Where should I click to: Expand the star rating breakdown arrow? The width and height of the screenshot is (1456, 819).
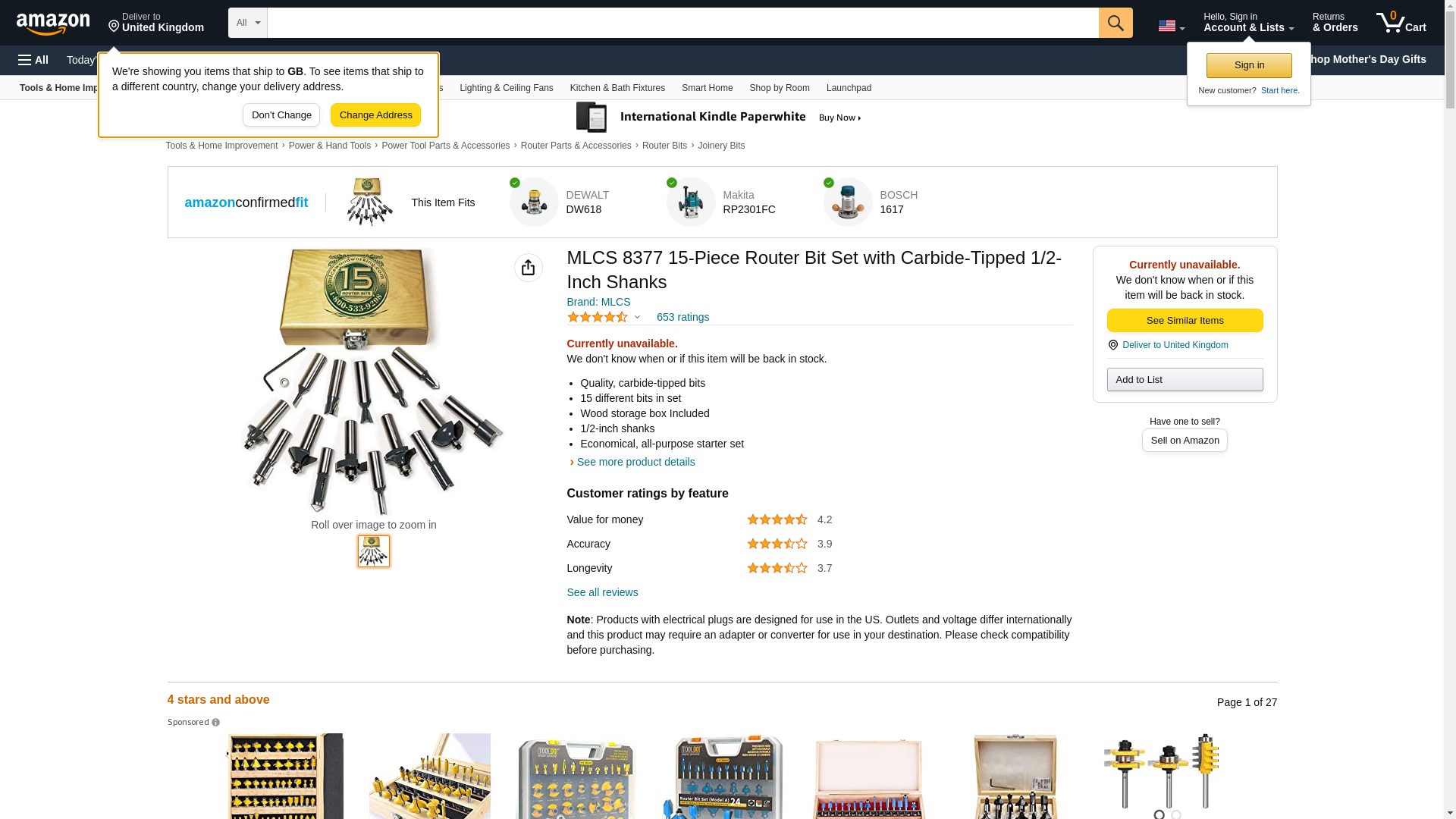637,317
